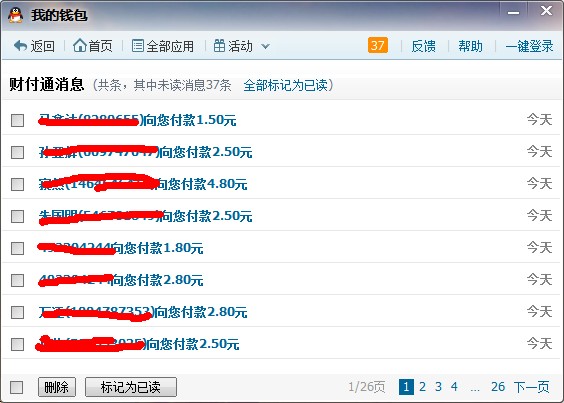Check the box for 付款2.50元 second row
Viewport: 564px width, 403px height.
(x=17, y=152)
